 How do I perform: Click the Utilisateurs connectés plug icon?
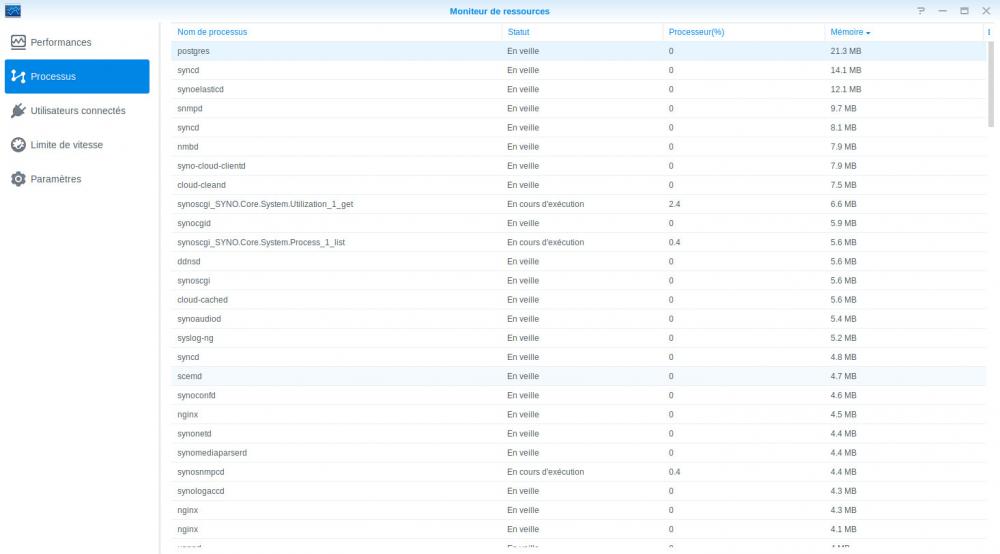click(18, 111)
